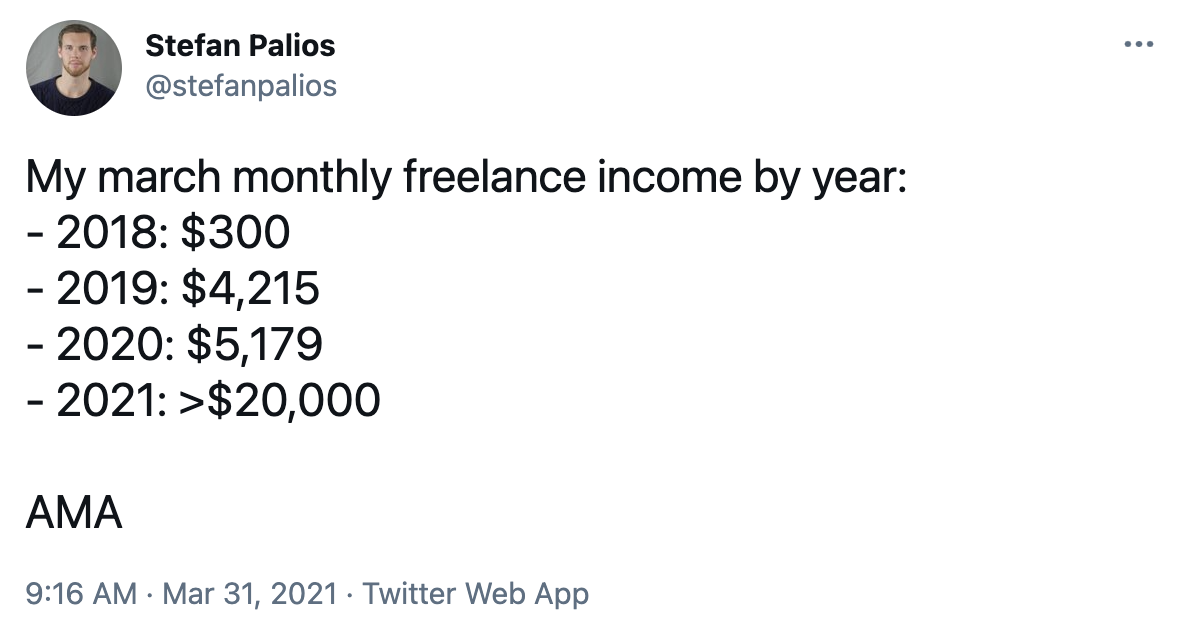Viewport: 1186px width, 628px height.
Task: Open the Twitter Web App source link
Action: 475,594
